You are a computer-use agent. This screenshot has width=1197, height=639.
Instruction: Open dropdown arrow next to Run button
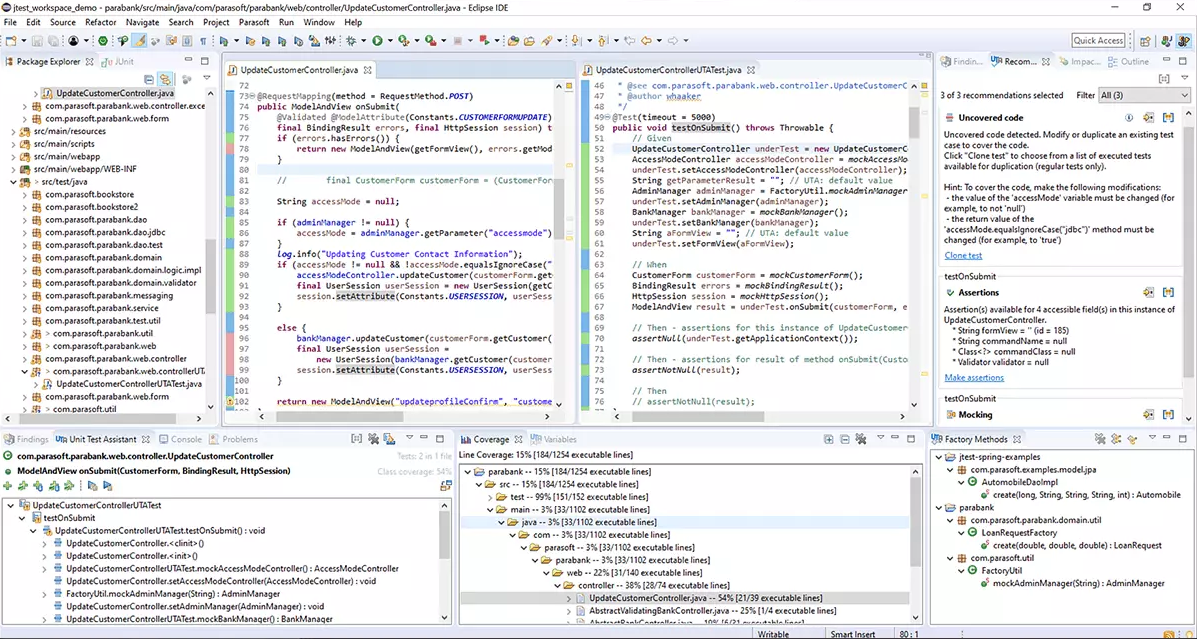[390, 40]
